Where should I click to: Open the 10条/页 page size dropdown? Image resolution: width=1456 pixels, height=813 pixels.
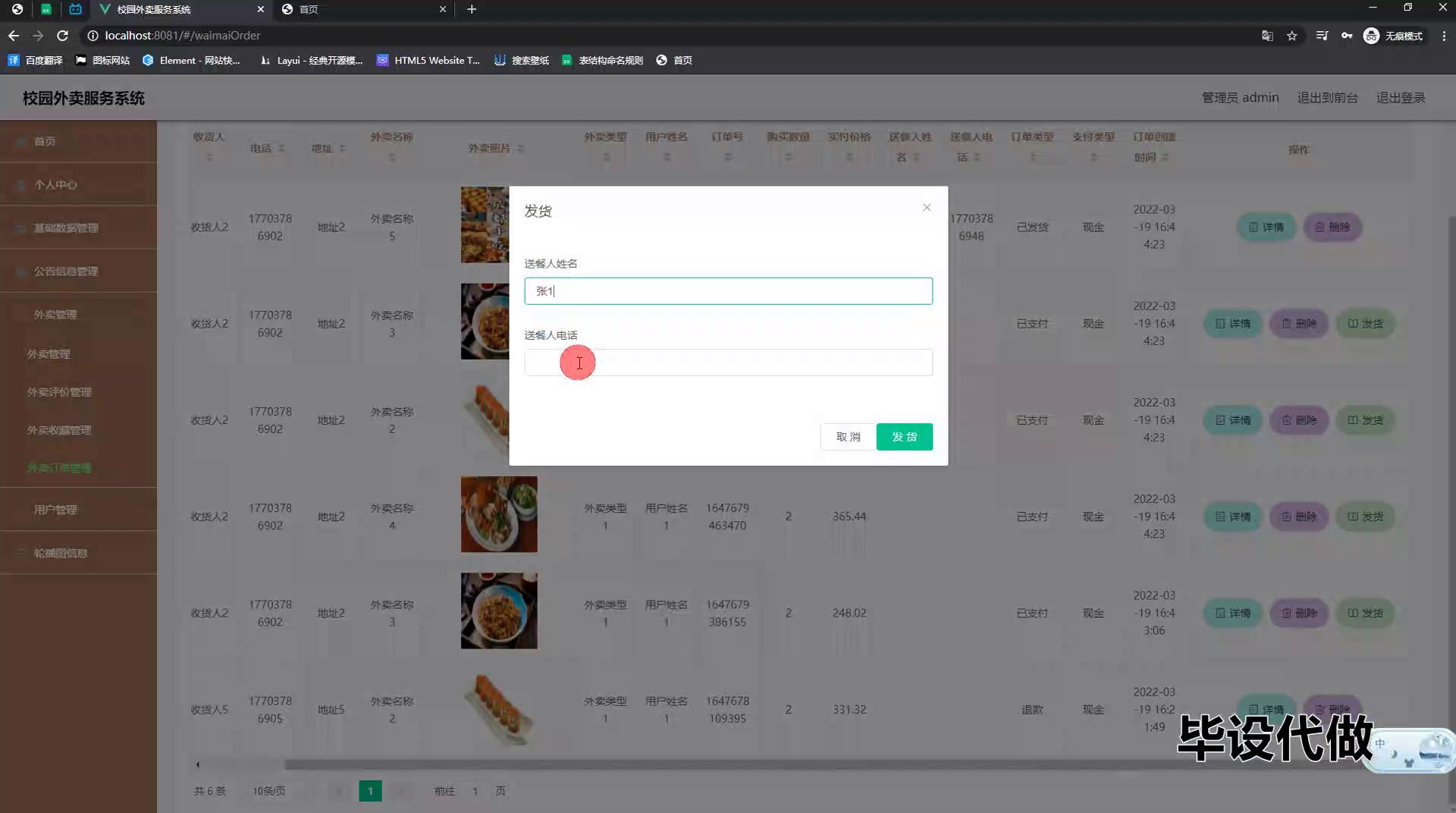[269, 791]
